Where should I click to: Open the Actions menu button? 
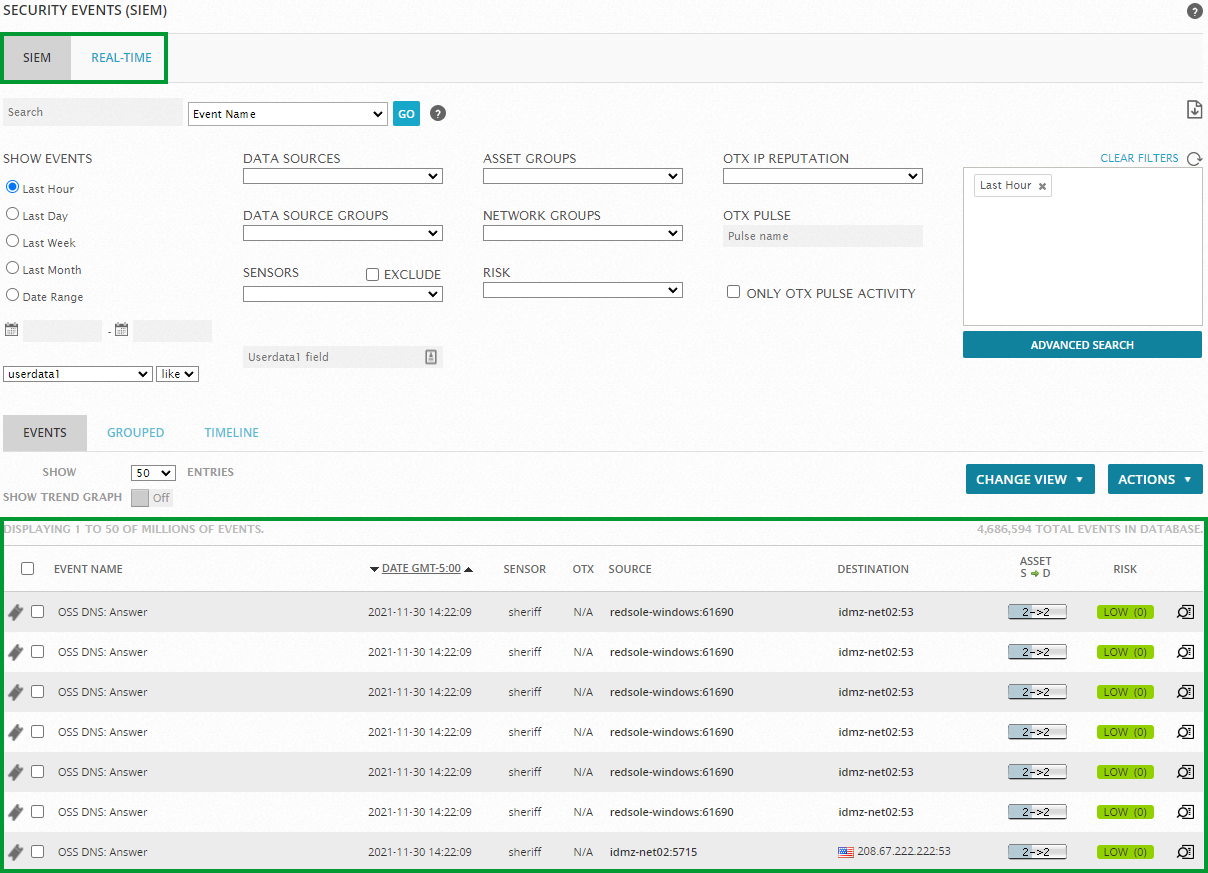pos(1155,479)
